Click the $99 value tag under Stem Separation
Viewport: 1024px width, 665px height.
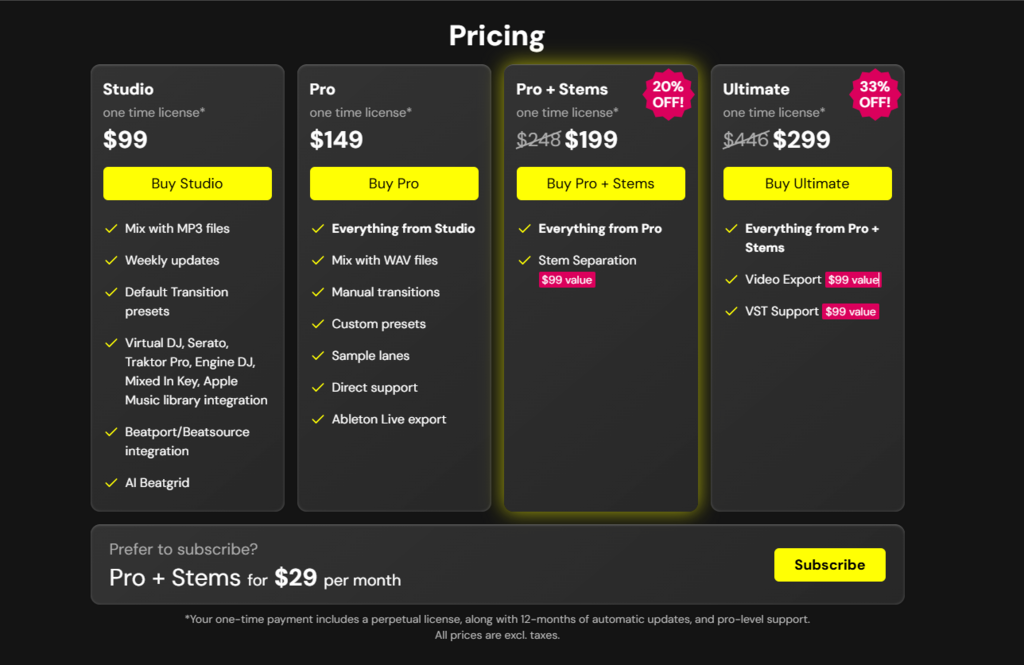pyautogui.click(x=567, y=280)
